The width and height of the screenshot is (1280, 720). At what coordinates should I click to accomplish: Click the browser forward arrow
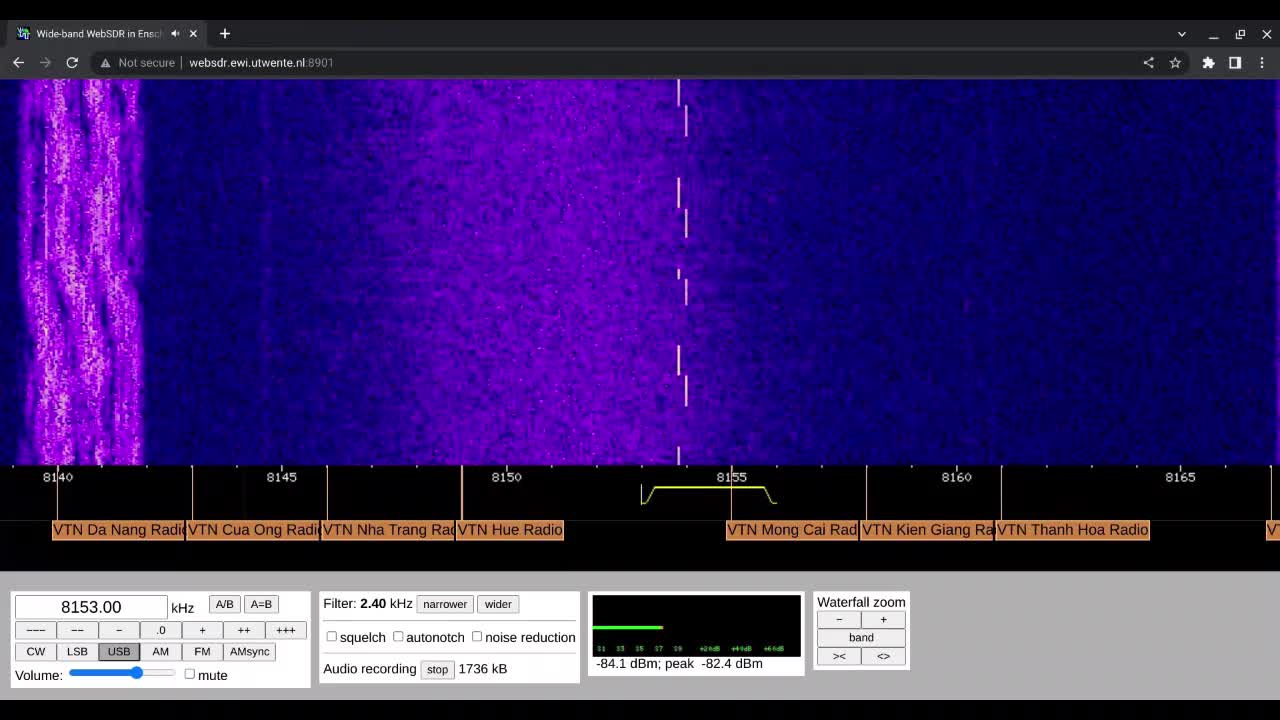coord(45,62)
